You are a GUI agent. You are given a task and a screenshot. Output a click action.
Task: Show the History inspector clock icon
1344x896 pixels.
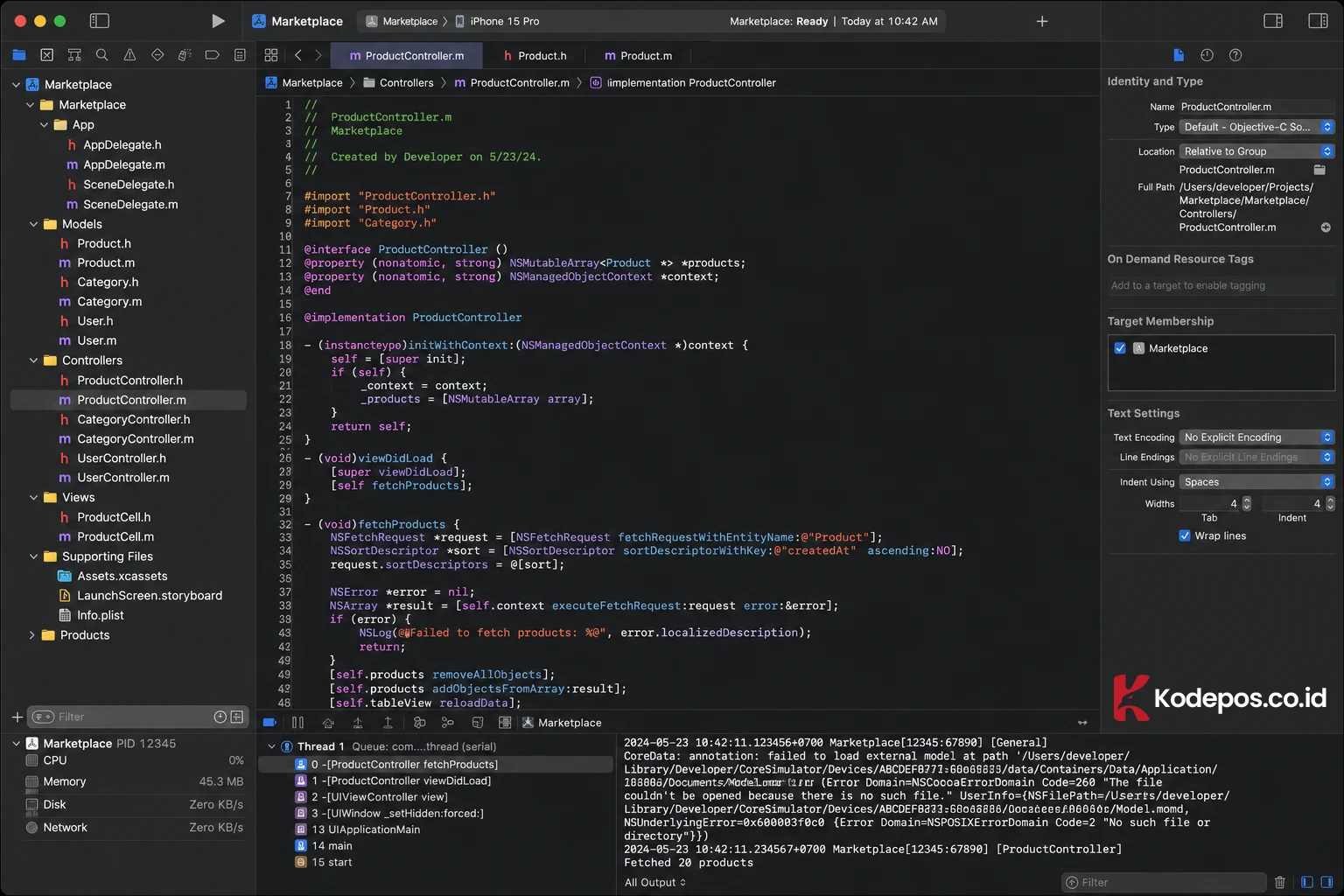click(1207, 55)
